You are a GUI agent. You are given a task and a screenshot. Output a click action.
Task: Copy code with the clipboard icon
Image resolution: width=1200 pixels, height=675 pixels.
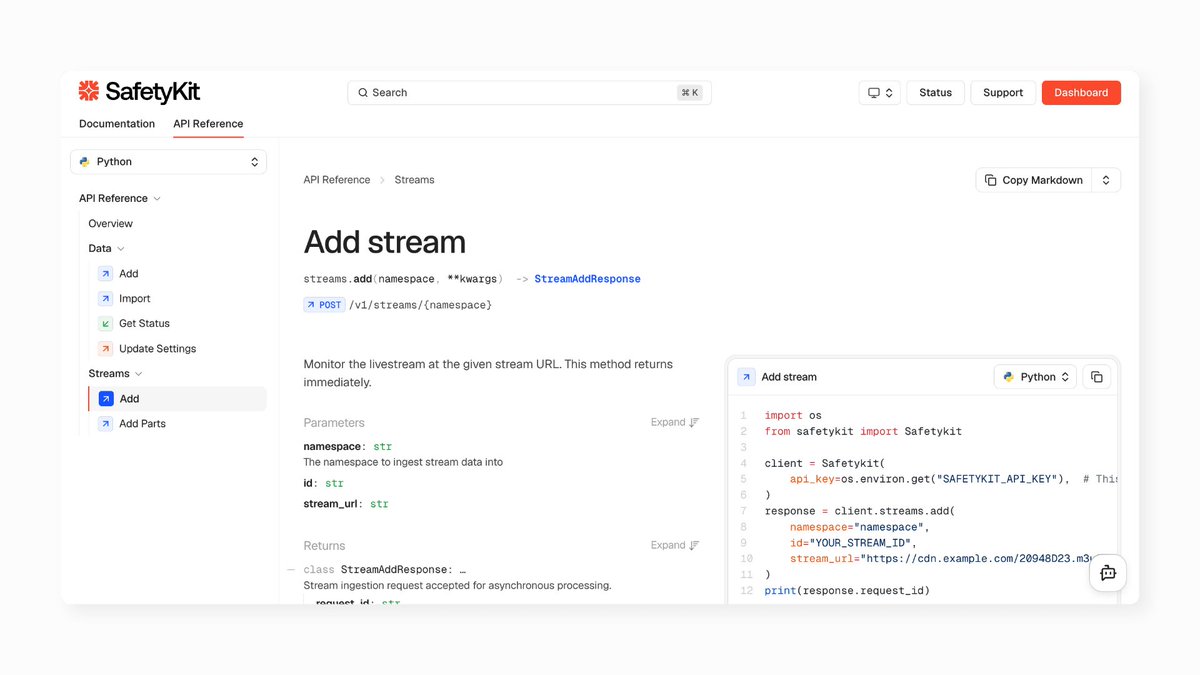point(1097,377)
